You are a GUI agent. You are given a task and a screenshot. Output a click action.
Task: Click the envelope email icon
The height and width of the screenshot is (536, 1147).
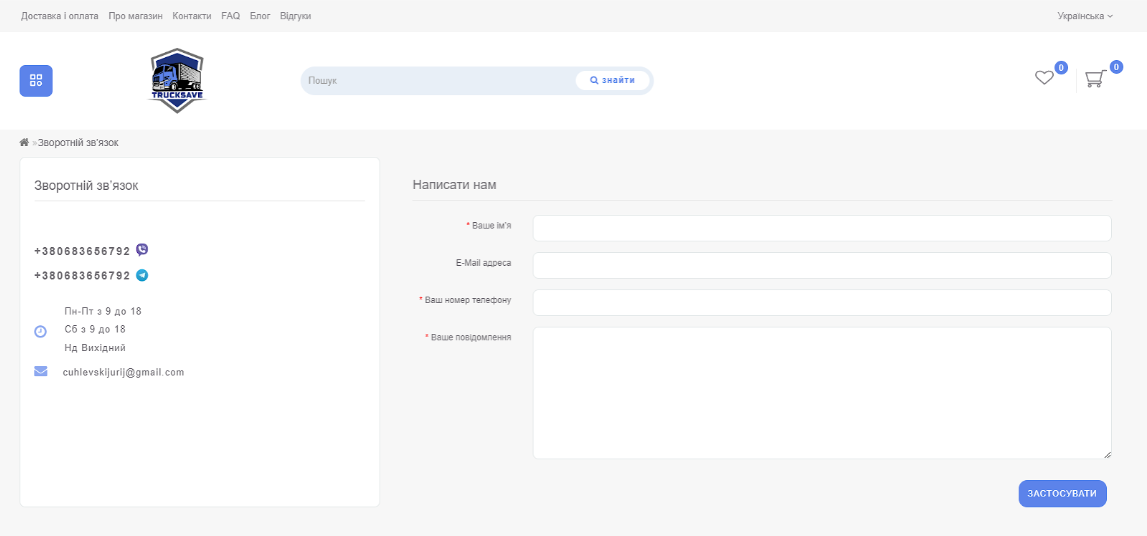point(41,371)
